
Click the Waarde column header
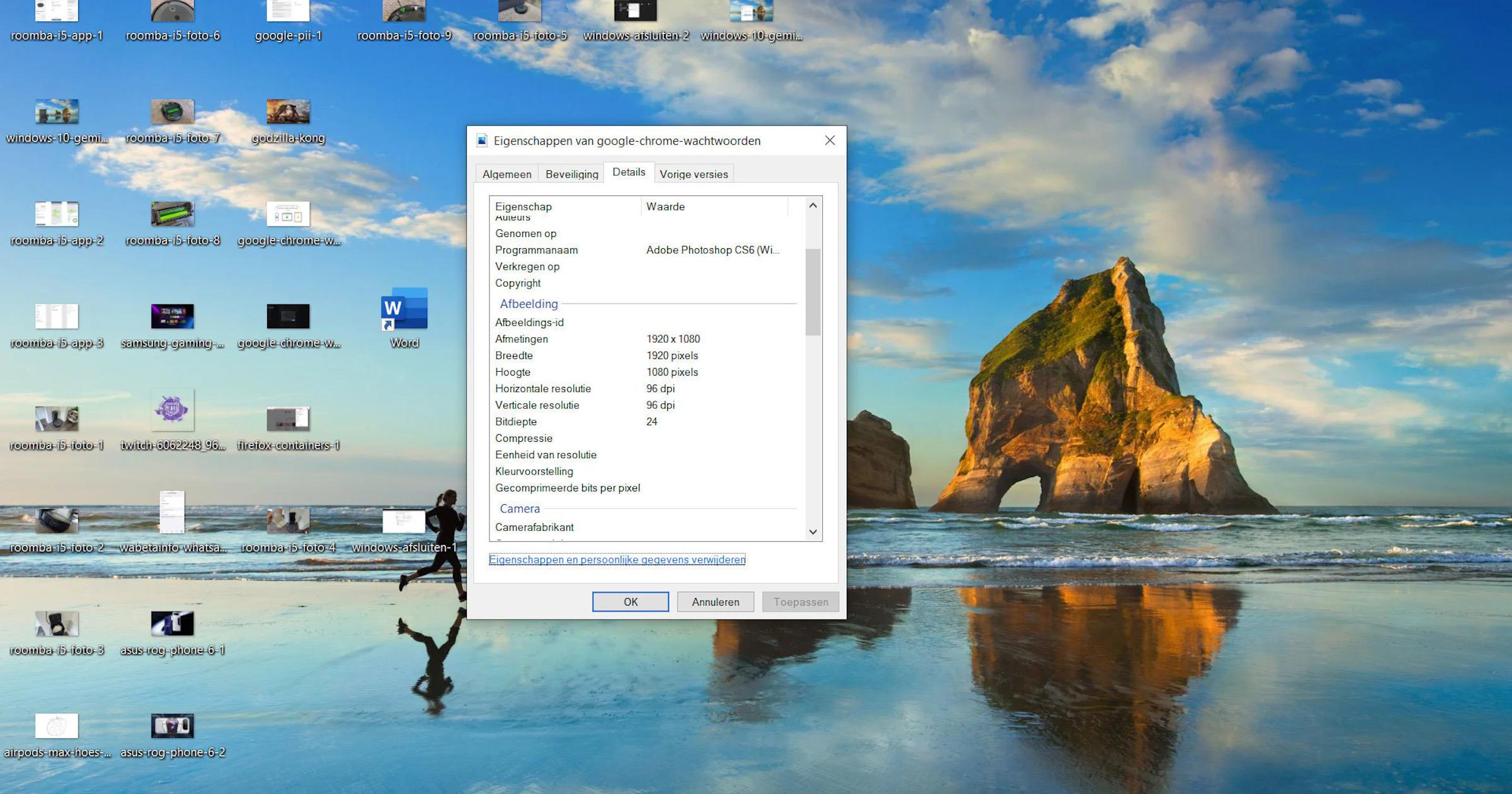coord(714,206)
